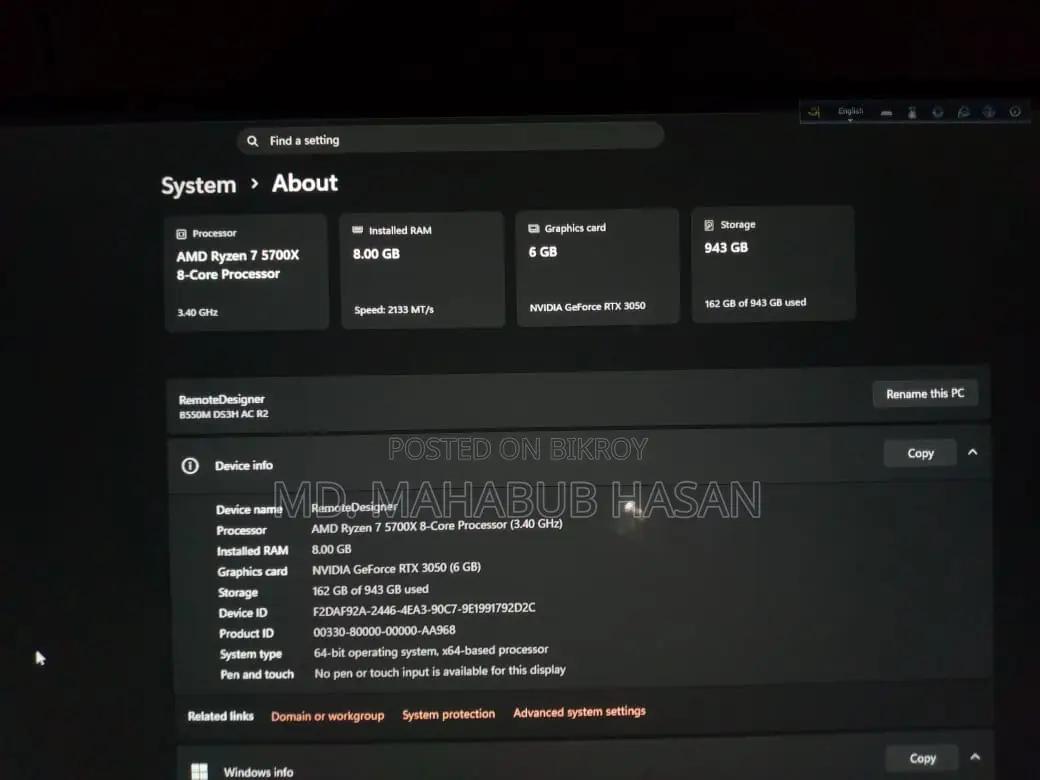Copy the Device info details
Image resolution: width=1040 pixels, height=780 pixels.
(920, 453)
